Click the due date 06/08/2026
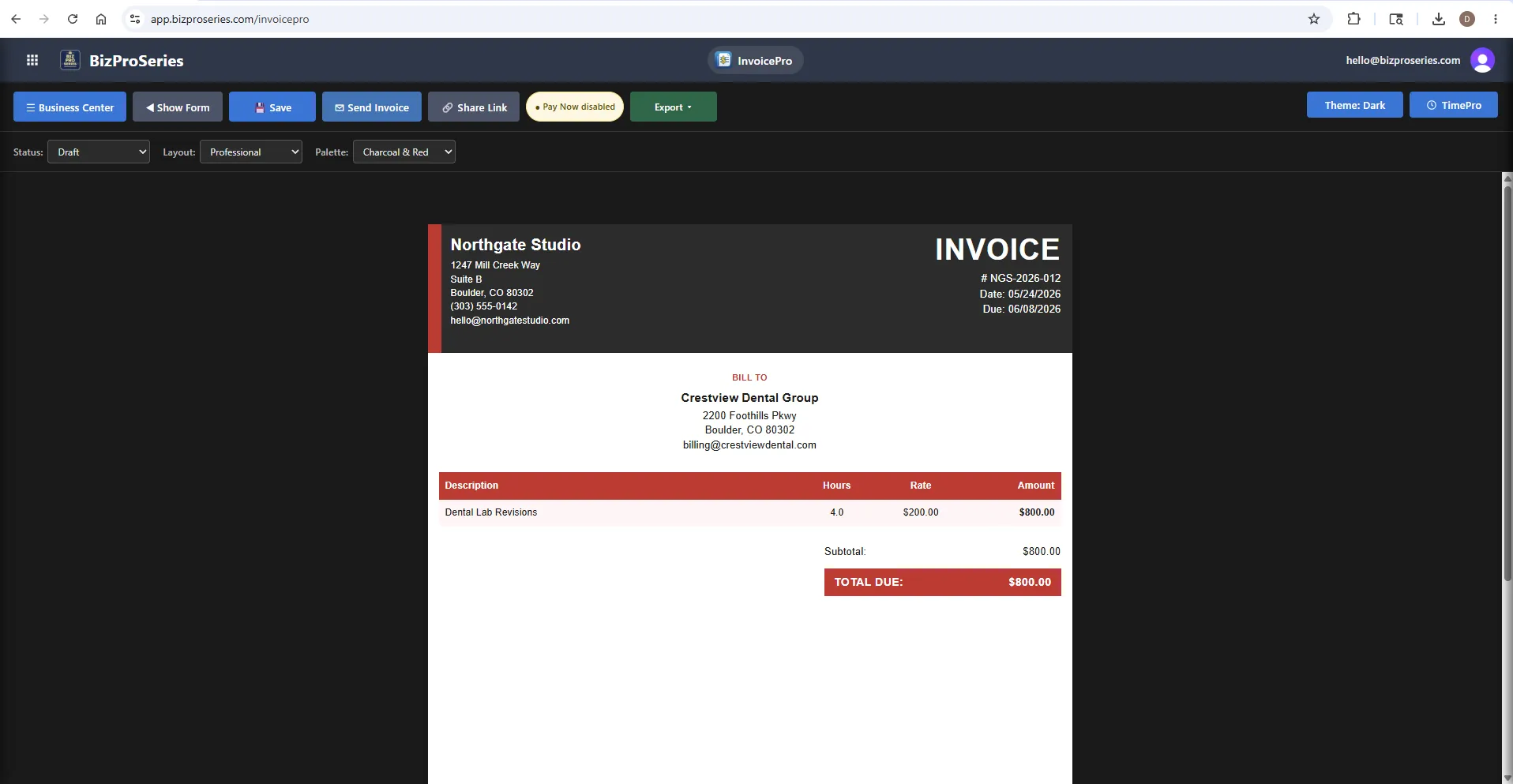 [1034, 309]
